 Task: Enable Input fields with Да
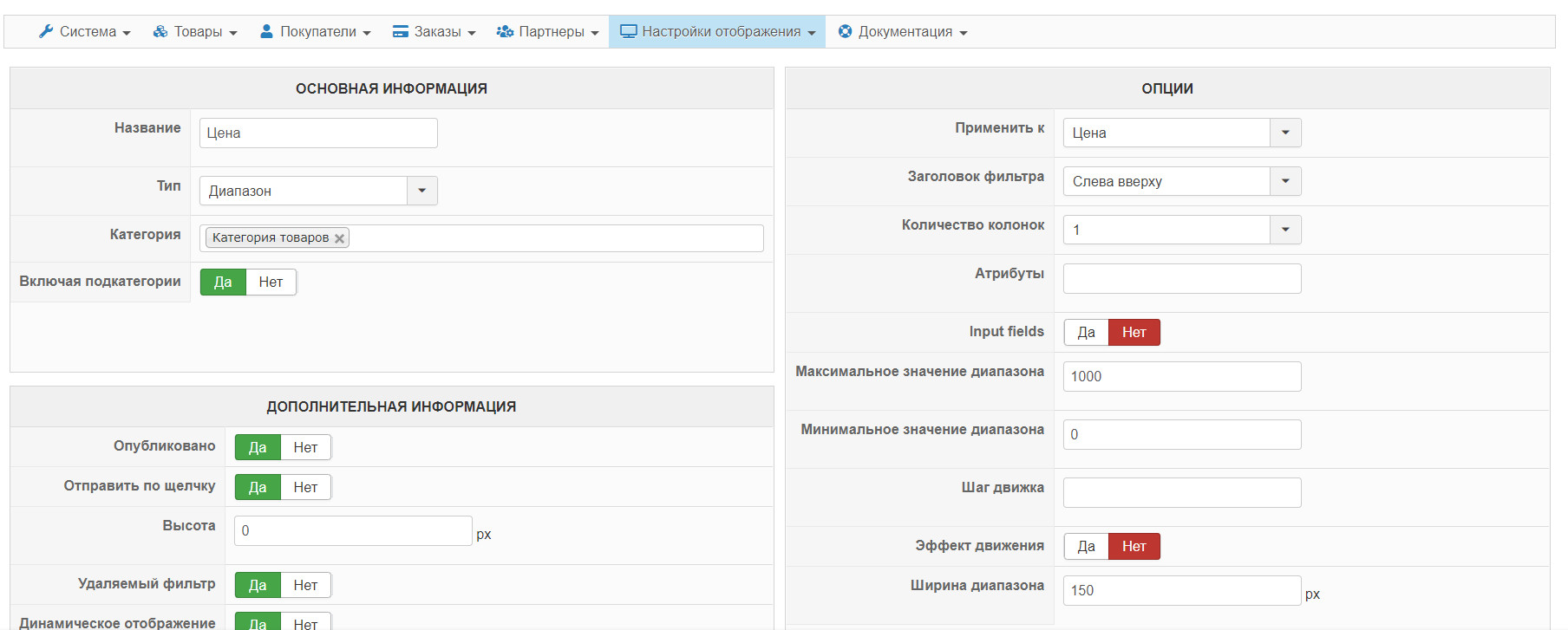1086,333
